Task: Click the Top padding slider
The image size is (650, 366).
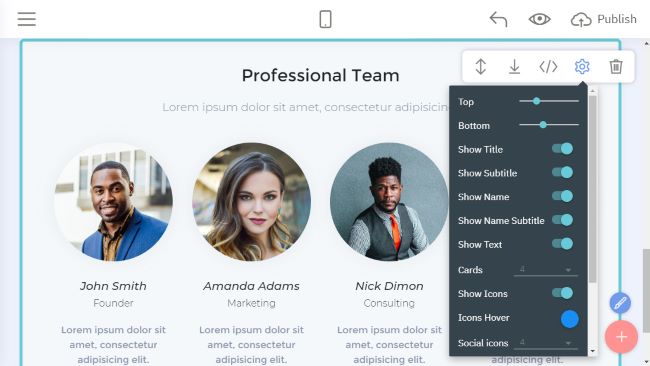Action: [x=549, y=101]
